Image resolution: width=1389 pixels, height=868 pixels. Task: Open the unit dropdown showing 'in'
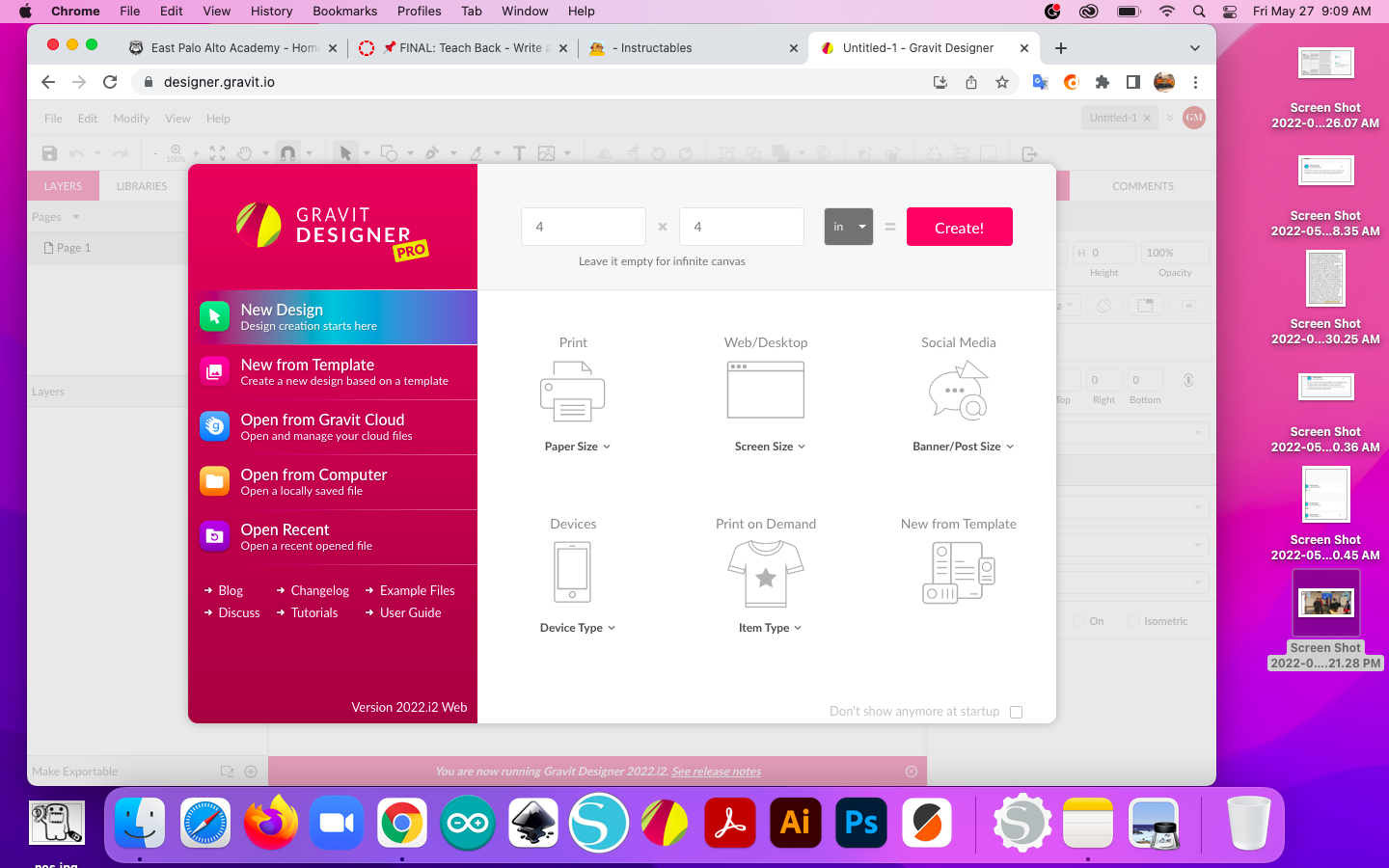848,226
